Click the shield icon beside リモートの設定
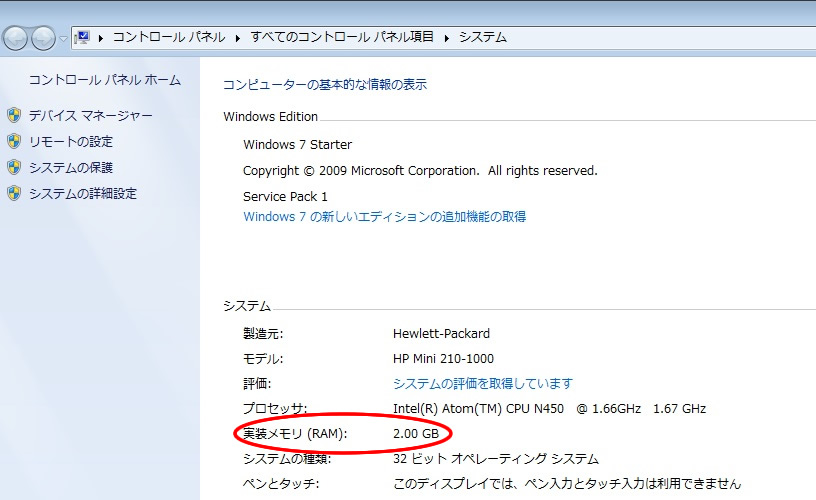The image size is (816, 500). point(14,142)
